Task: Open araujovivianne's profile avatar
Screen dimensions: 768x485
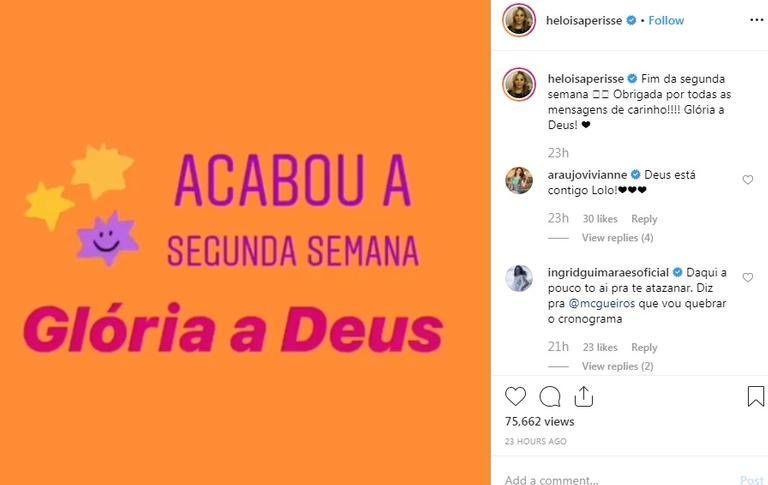Action: coord(519,180)
